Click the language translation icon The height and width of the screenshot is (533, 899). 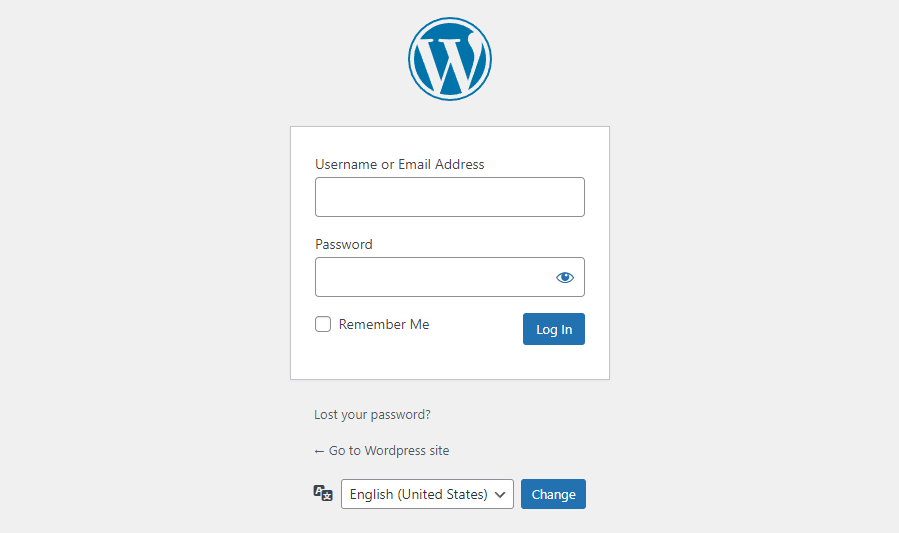[x=323, y=493]
